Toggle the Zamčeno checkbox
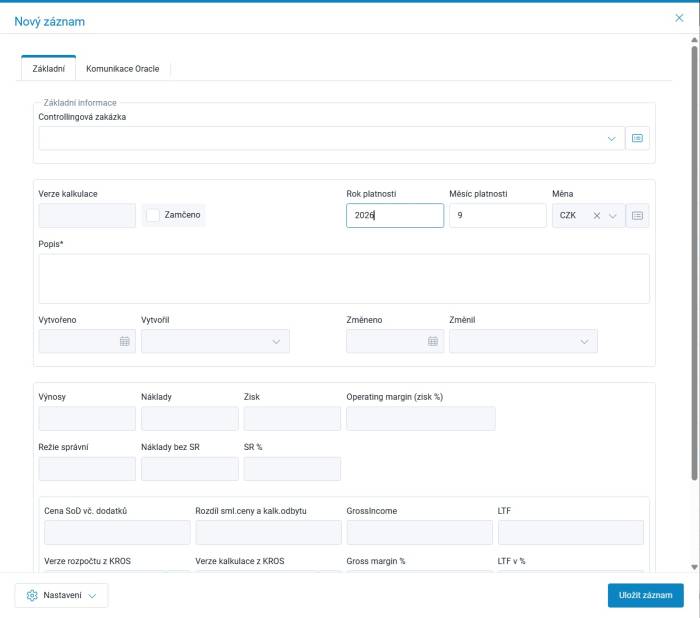700x618 pixels. [x=153, y=215]
